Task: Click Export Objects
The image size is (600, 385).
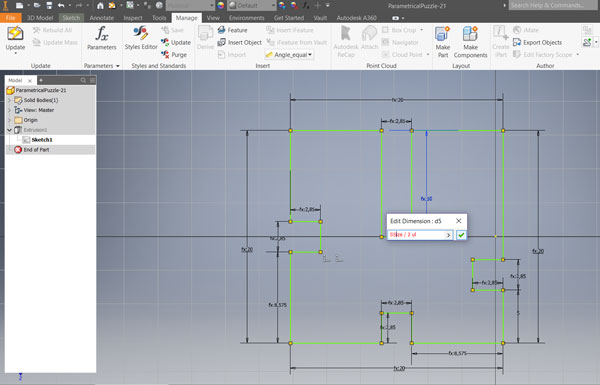Action: [x=538, y=42]
